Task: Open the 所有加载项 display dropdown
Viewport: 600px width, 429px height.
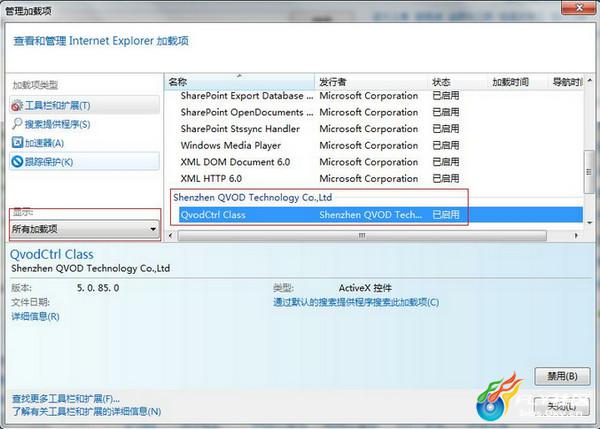Action: (x=85, y=229)
